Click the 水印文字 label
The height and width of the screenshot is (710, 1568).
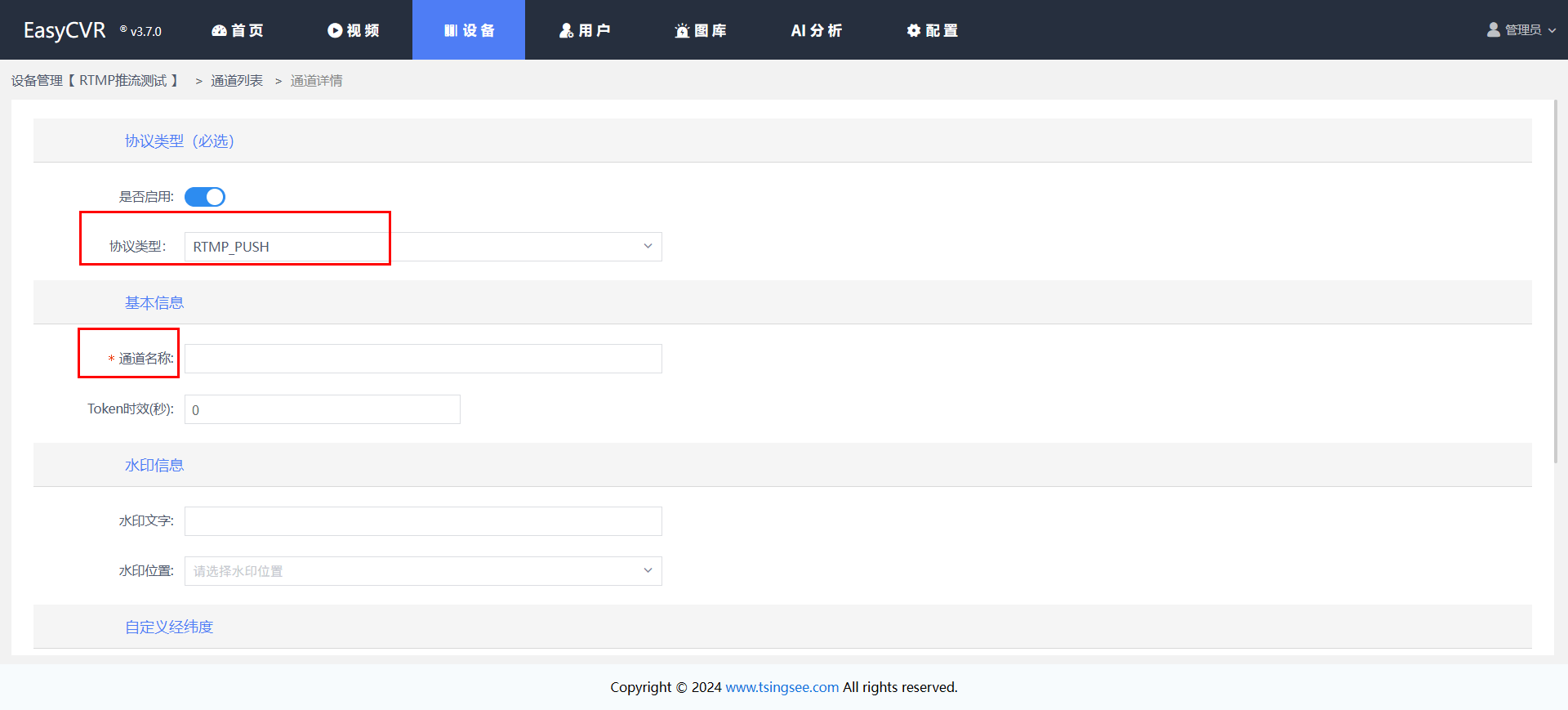click(146, 520)
